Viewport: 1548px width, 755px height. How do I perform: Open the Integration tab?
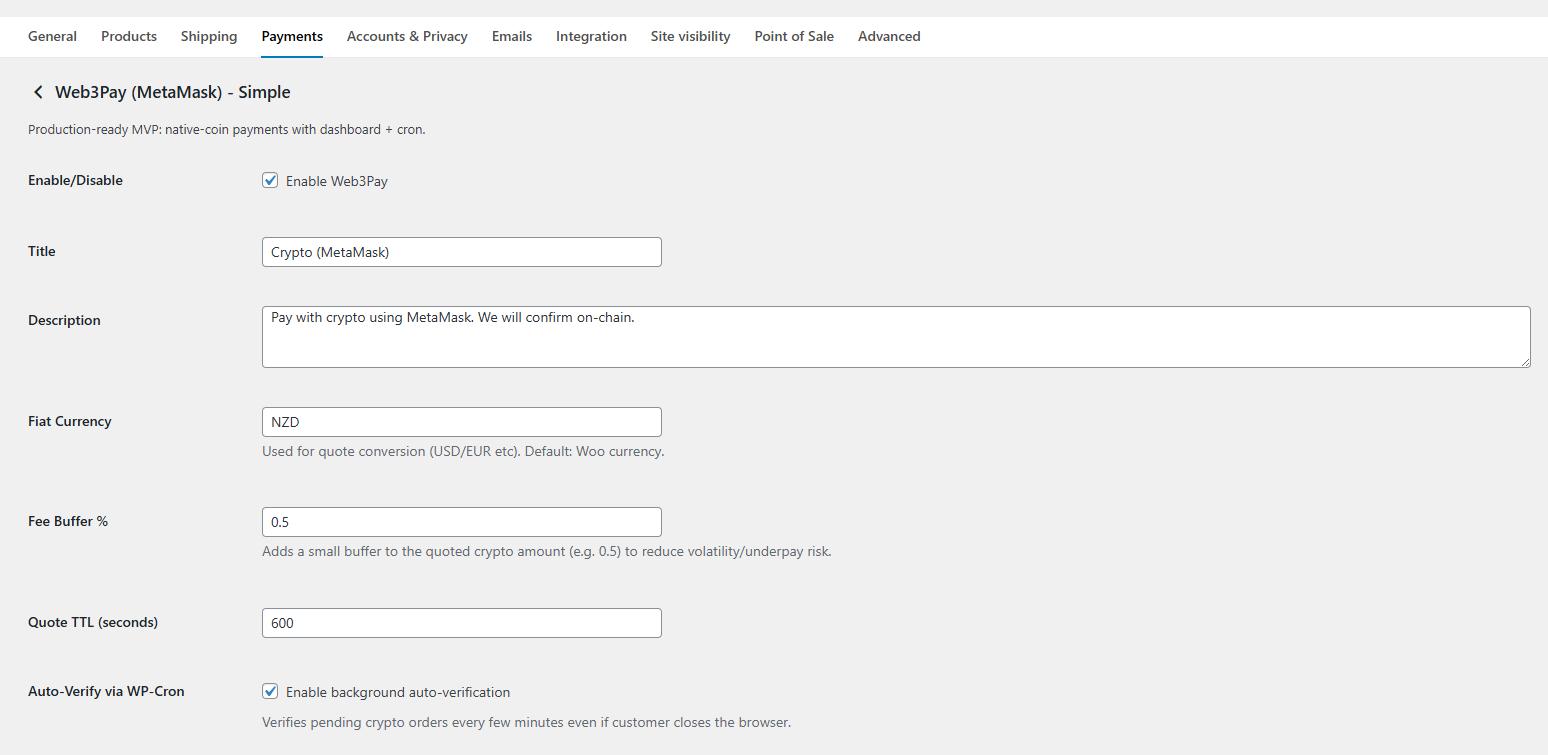point(591,36)
